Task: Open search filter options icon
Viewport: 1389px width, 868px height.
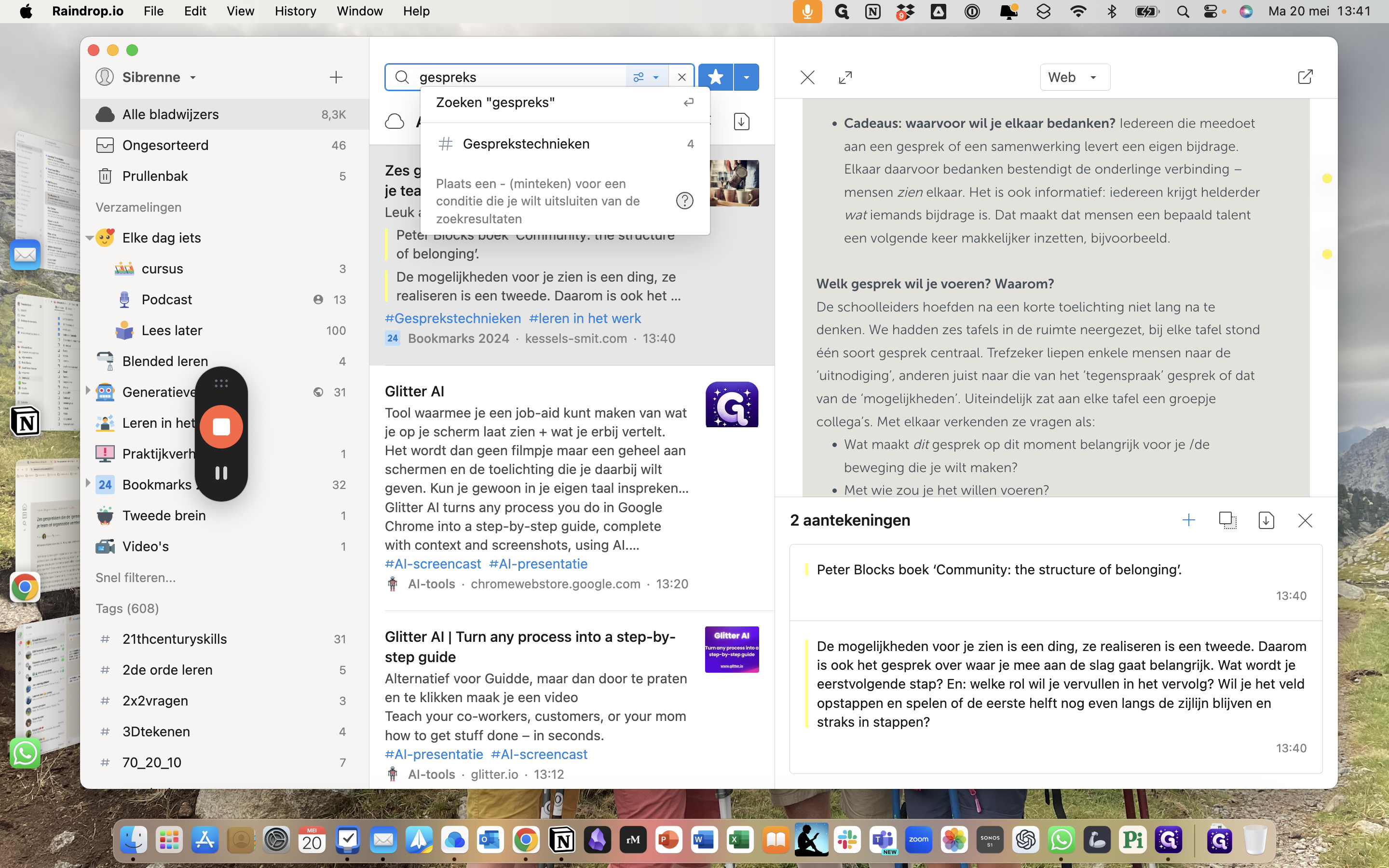Action: click(x=646, y=77)
